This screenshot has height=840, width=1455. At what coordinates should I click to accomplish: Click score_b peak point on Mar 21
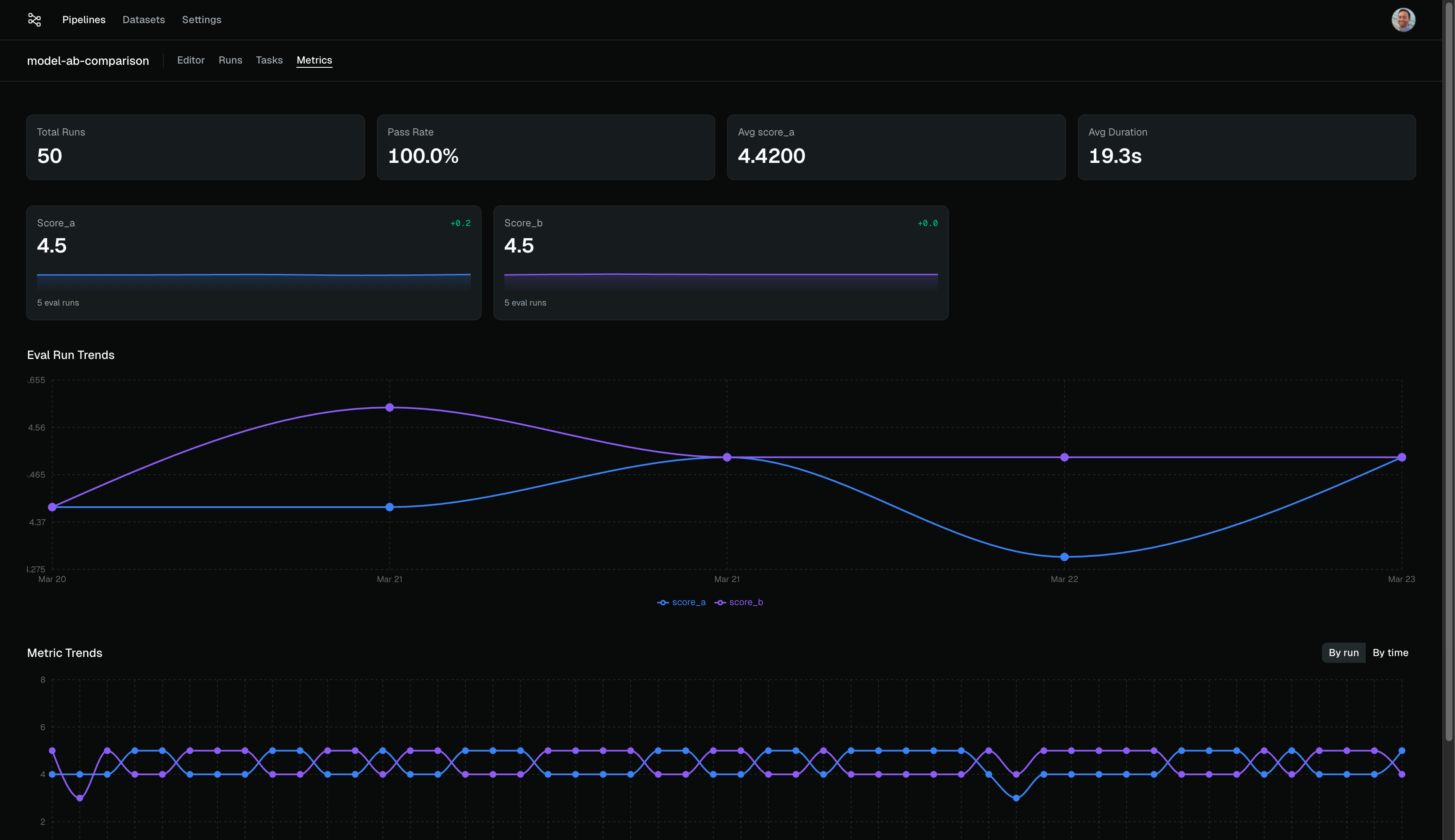click(x=389, y=407)
